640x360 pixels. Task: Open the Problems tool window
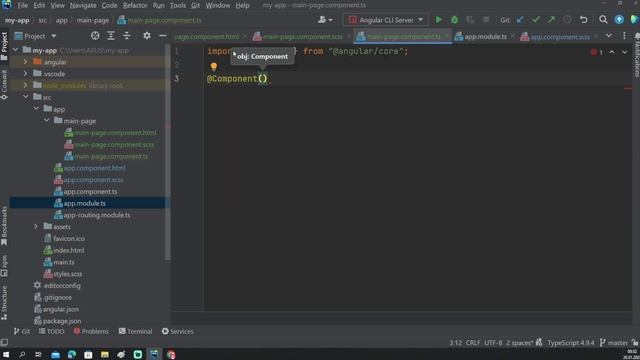(x=91, y=331)
